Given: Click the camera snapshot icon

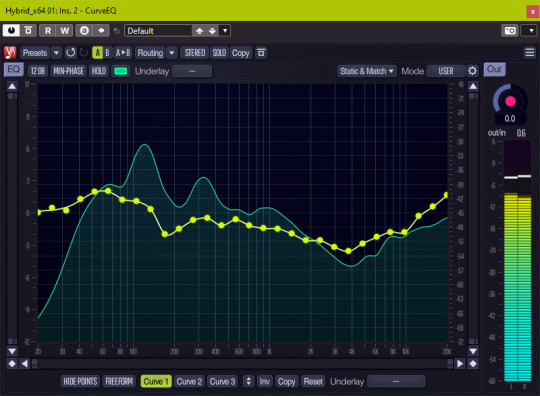Looking at the screenshot, I should [x=510, y=31].
